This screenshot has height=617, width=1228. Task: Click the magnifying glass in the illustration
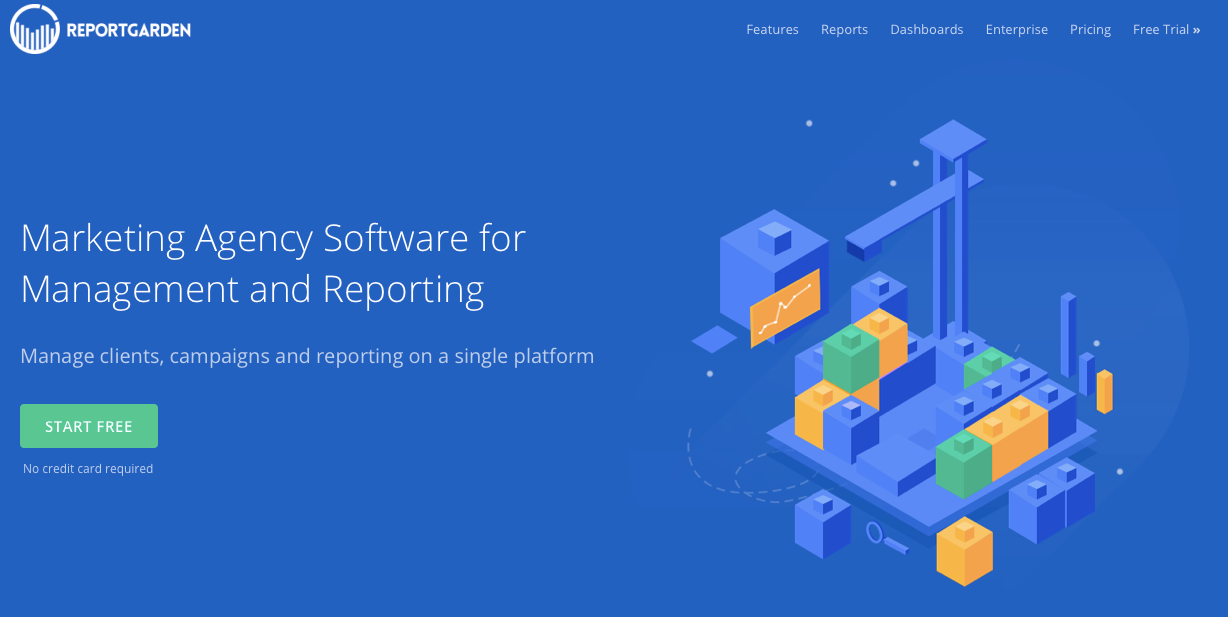[x=878, y=534]
